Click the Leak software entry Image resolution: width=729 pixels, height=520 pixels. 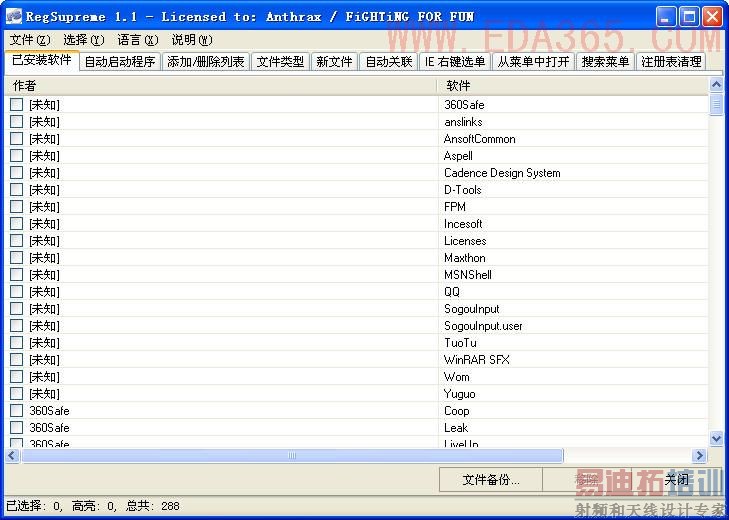[456, 428]
